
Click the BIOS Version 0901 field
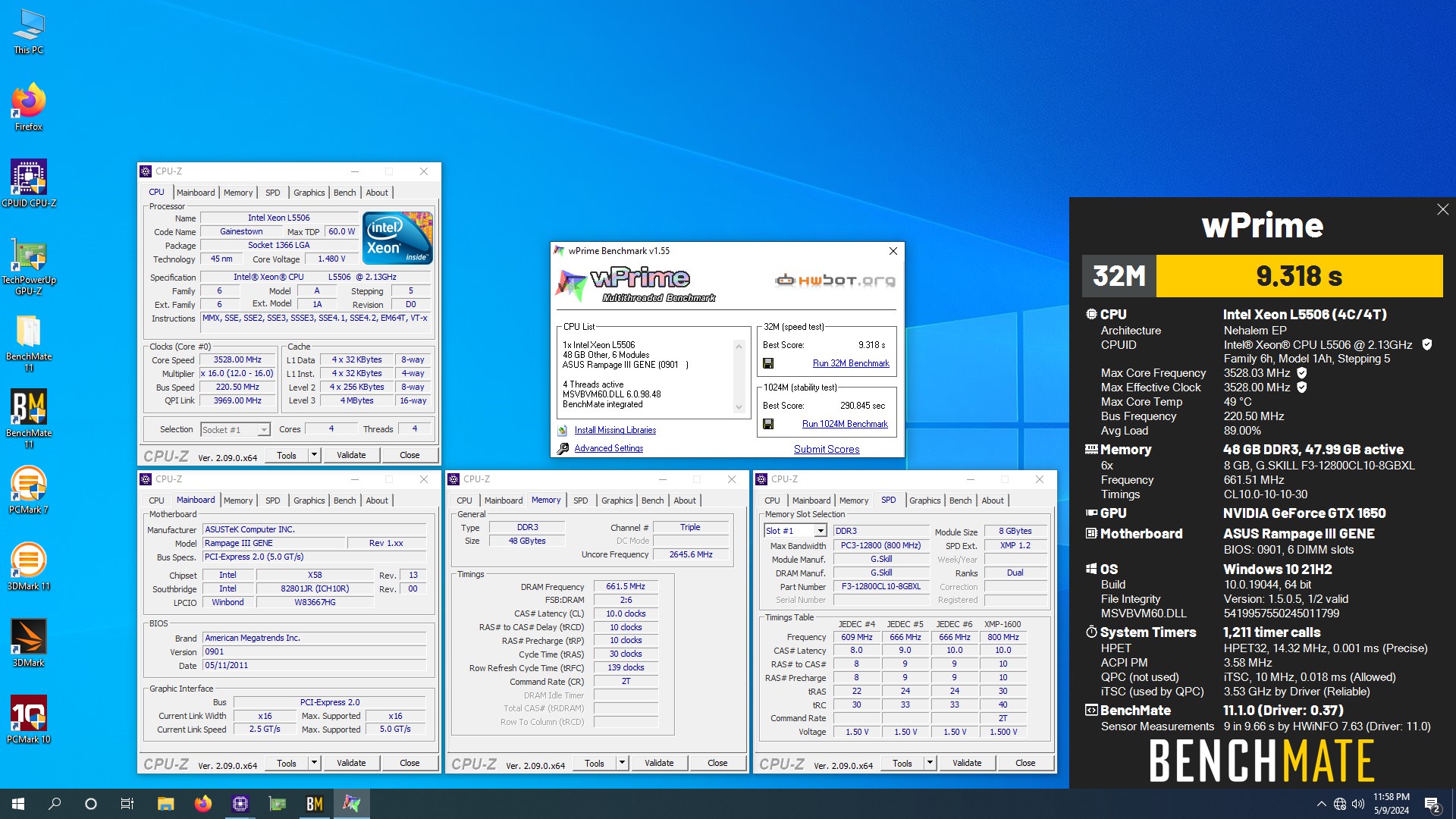pos(314,651)
